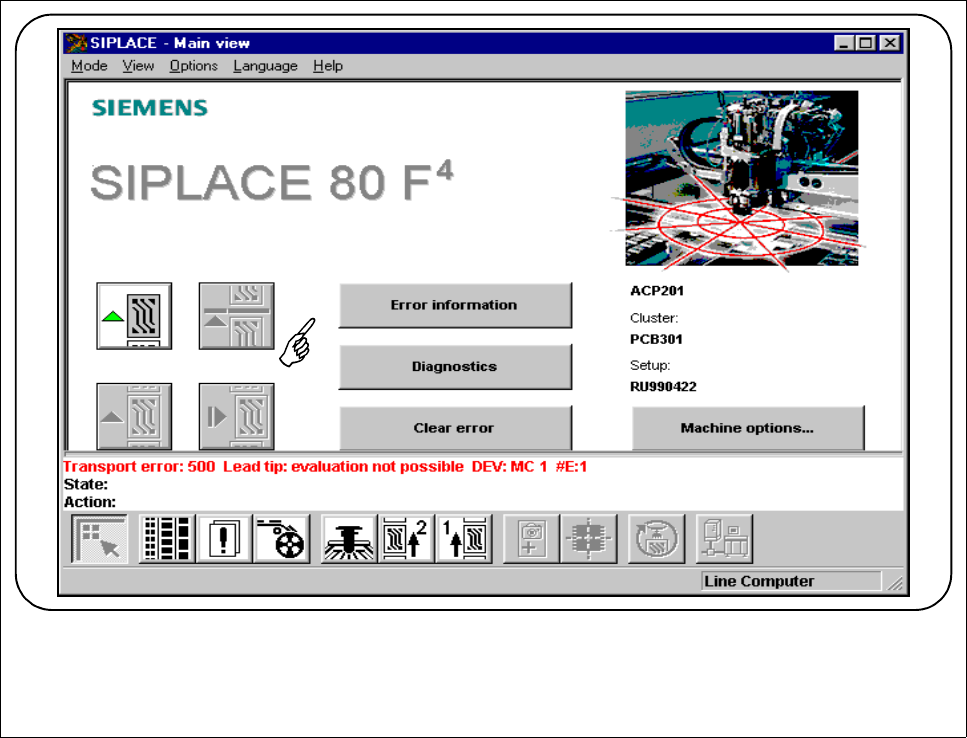
Task: Click the placement head nozzle icon
Action: click(349, 539)
